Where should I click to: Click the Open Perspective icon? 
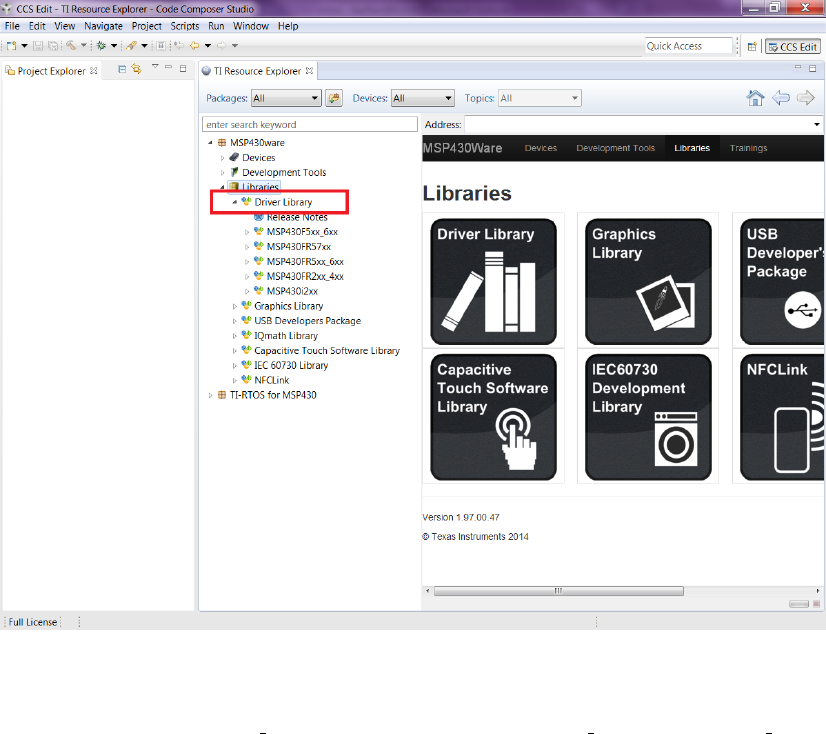[x=752, y=47]
